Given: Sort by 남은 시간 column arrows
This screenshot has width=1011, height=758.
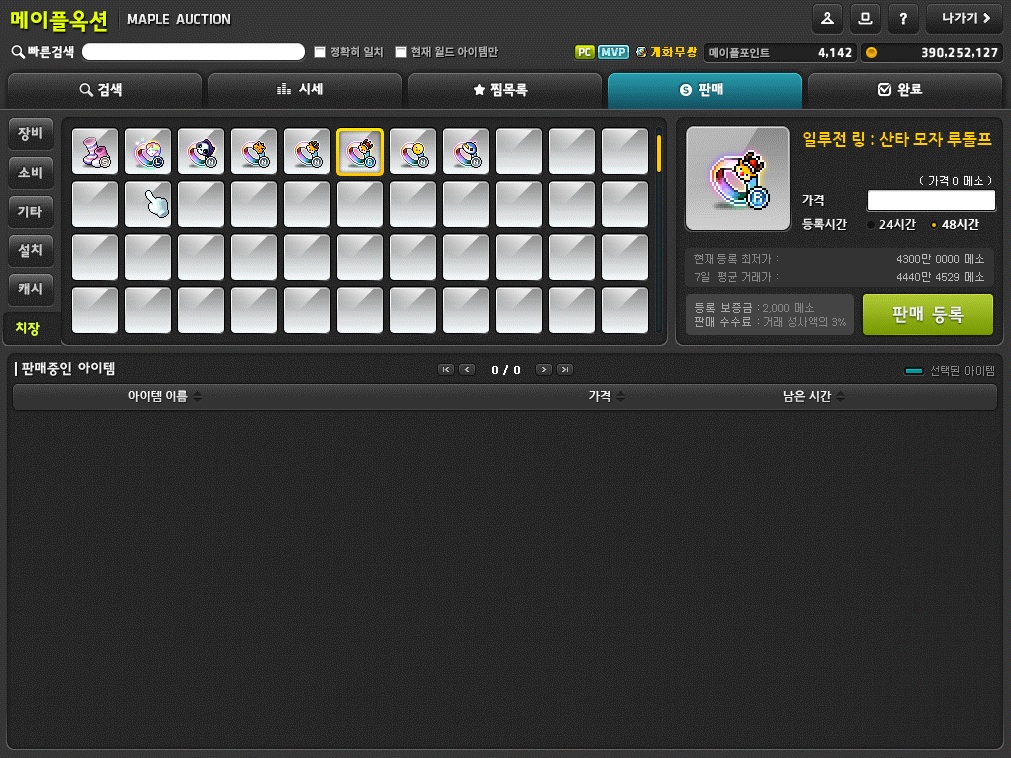Looking at the screenshot, I should 840,396.
